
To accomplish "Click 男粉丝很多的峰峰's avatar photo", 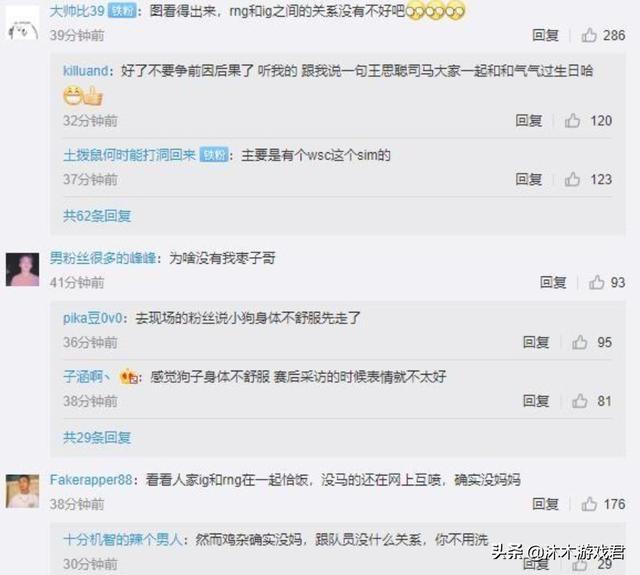I will click(22, 269).
